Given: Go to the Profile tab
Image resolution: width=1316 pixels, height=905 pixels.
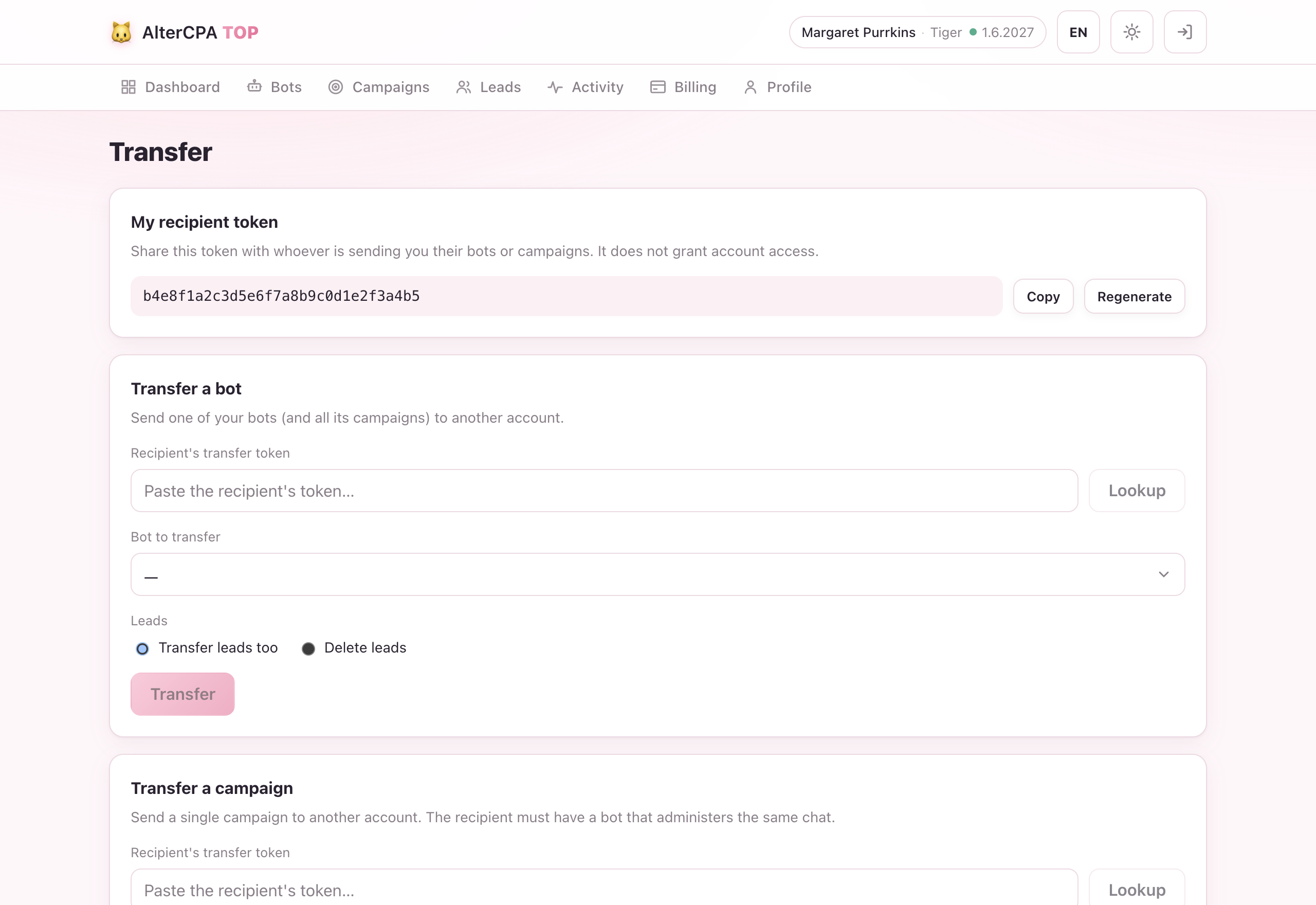Looking at the screenshot, I should click(x=778, y=87).
